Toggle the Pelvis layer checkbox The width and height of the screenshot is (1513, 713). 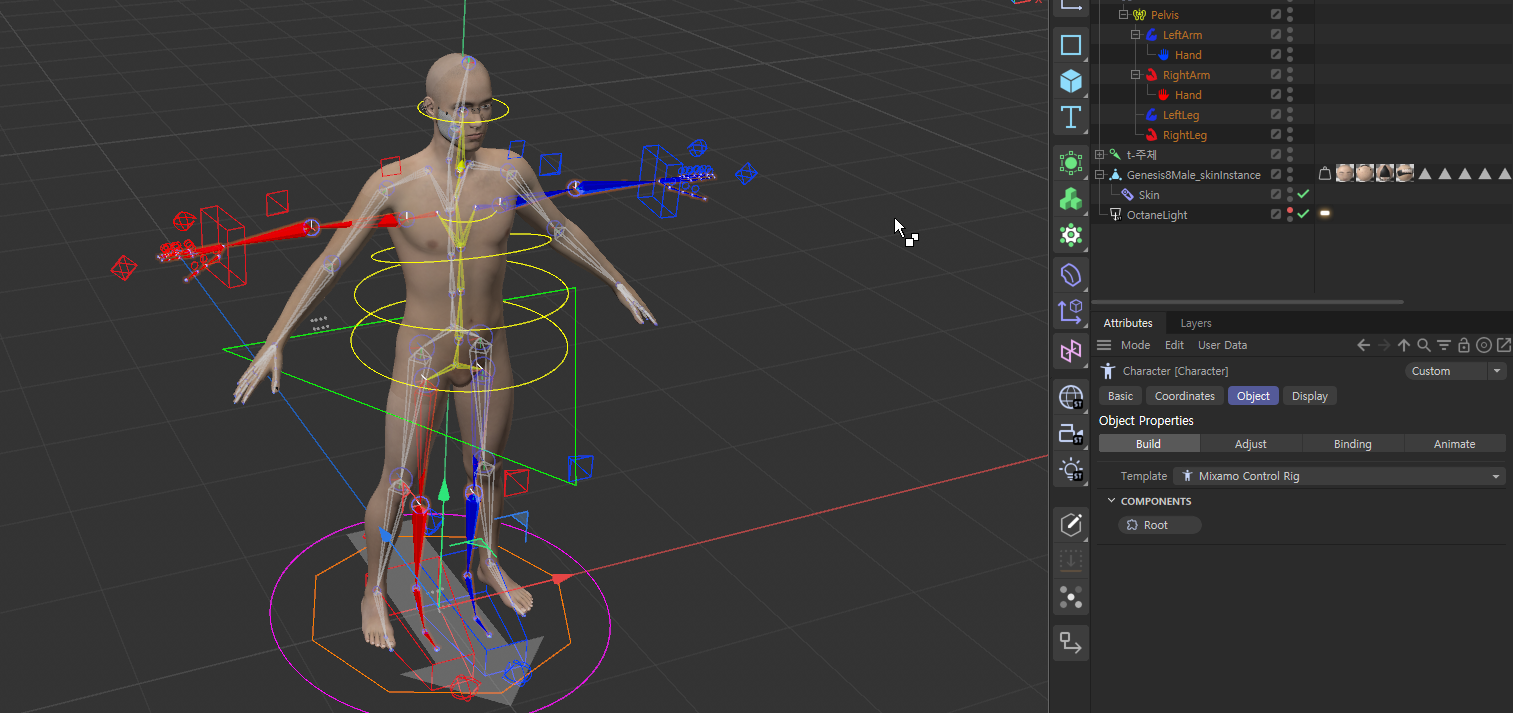(x=1276, y=15)
